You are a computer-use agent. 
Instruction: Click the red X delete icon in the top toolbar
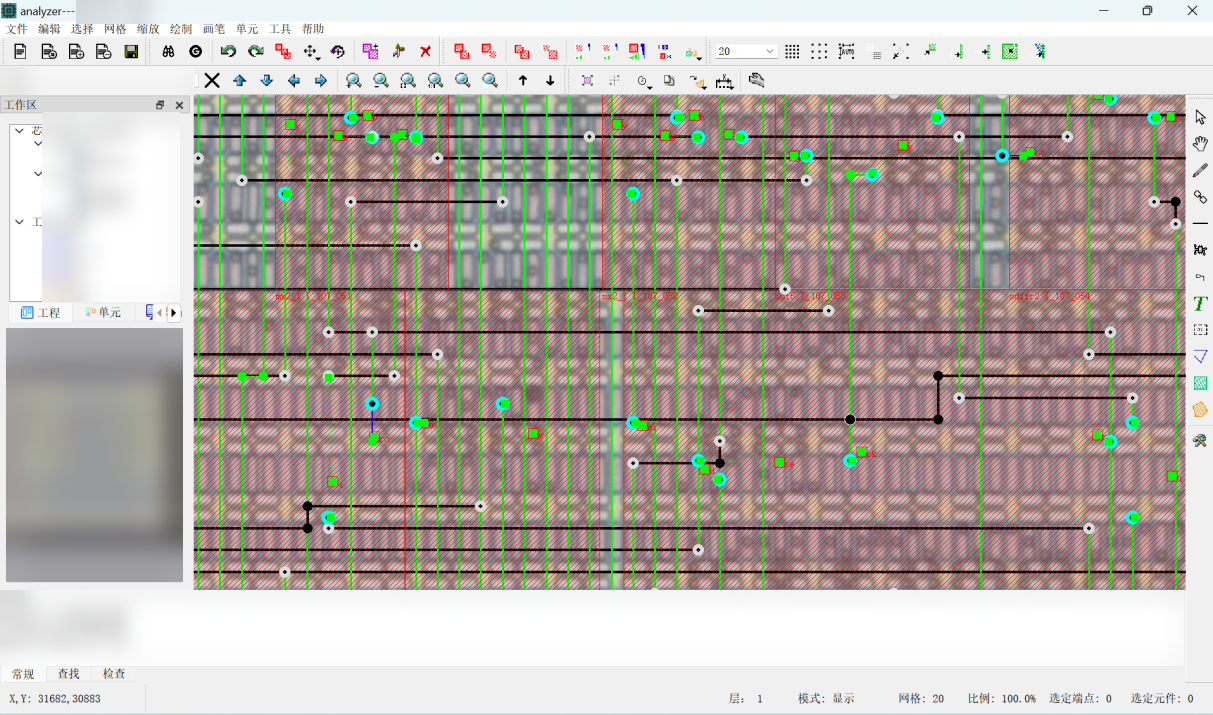pyautogui.click(x=425, y=51)
